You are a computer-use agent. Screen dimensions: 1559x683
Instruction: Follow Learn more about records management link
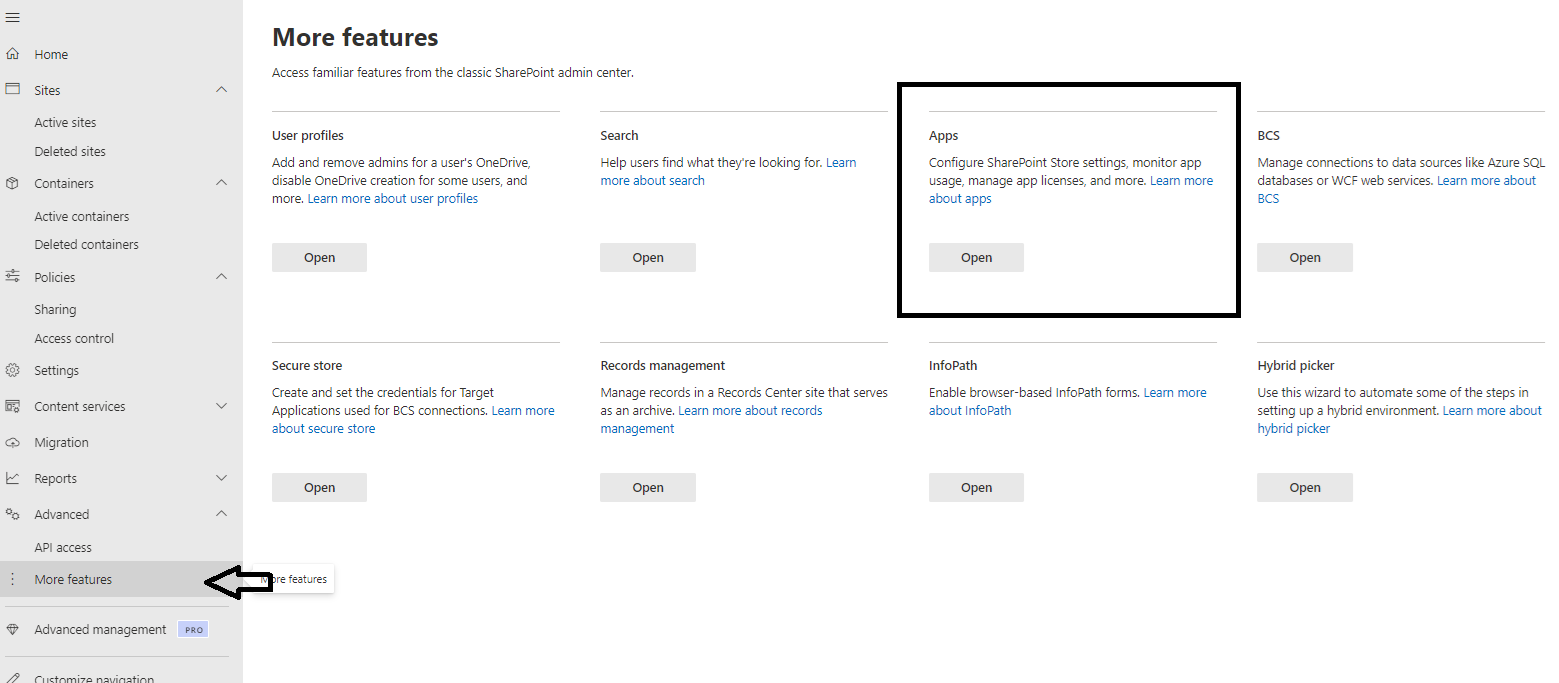[x=750, y=410]
